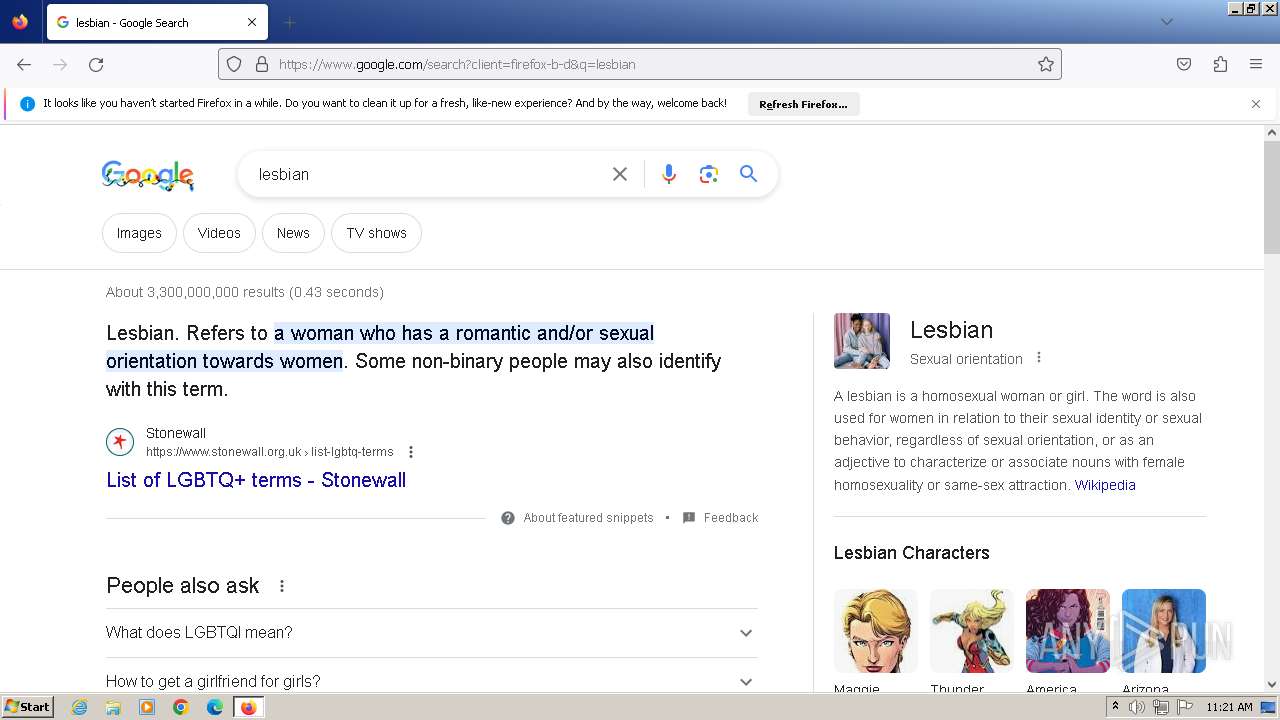View site info via the padlock icon

(x=262, y=64)
